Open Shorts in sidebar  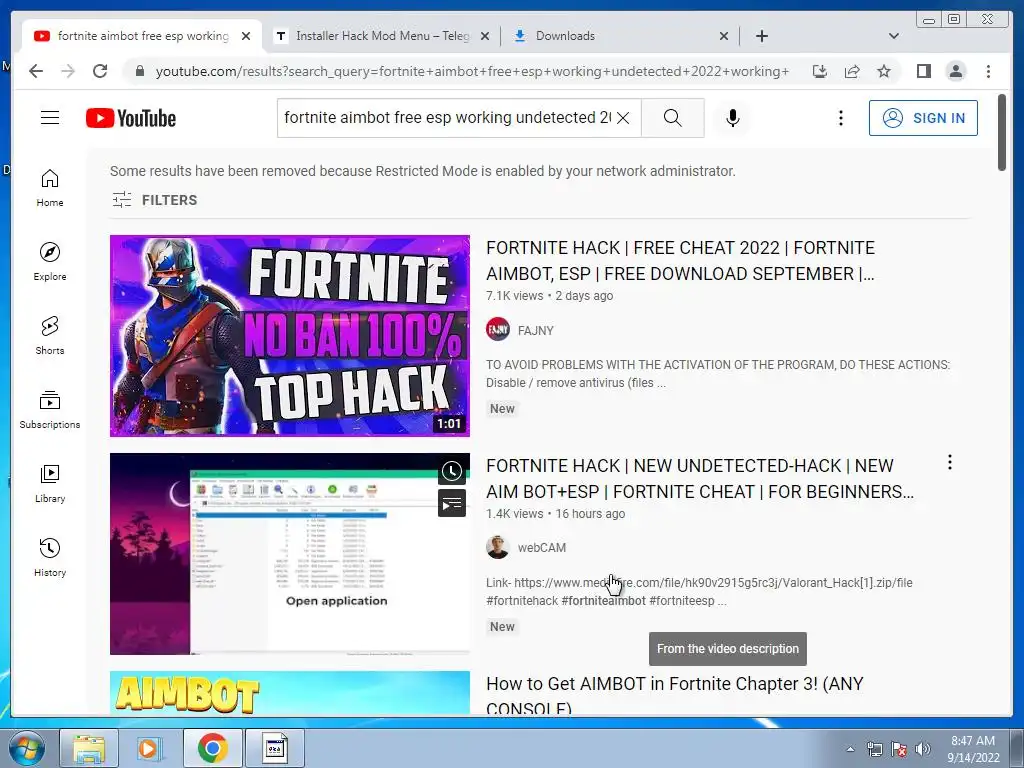(x=50, y=336)
